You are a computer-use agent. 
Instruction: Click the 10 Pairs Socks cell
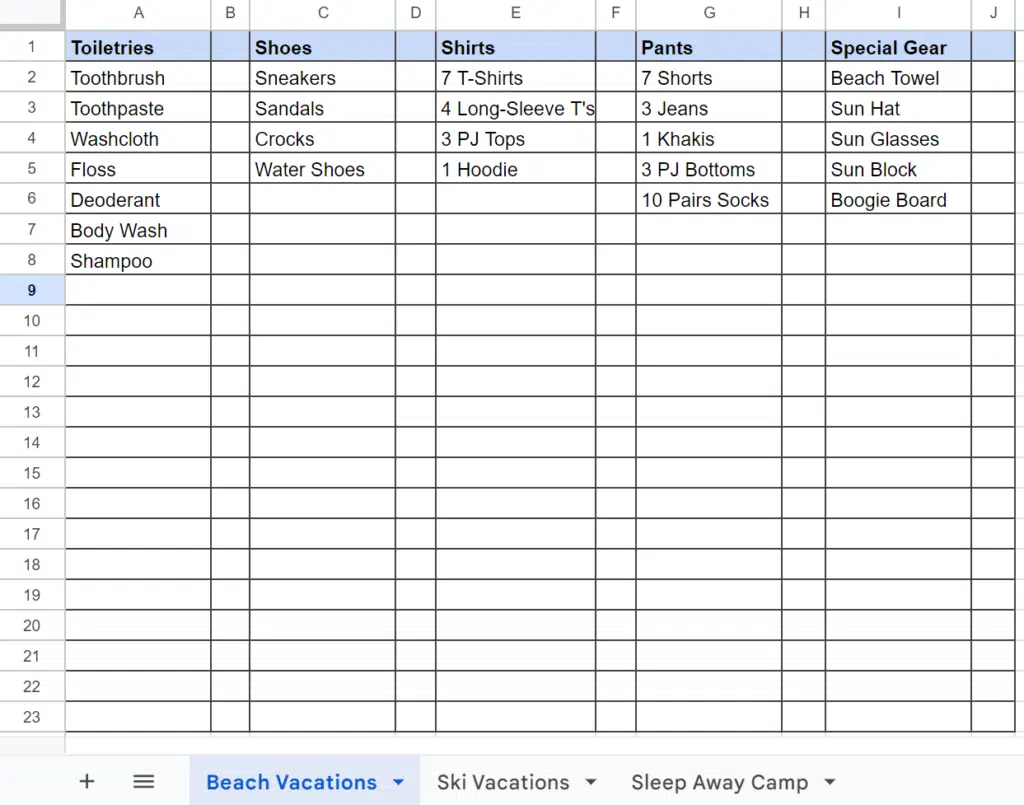pyautogui.click(x=708, y=200)
